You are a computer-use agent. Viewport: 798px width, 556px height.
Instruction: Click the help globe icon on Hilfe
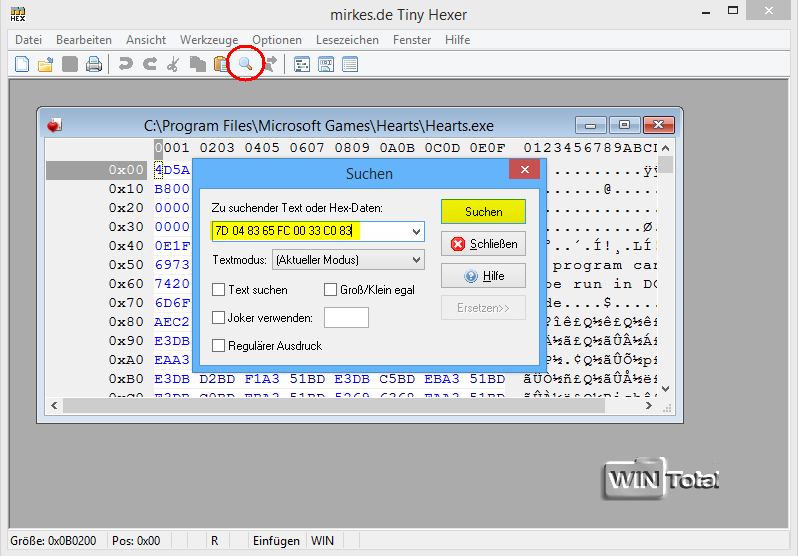[x=471, y=276]
